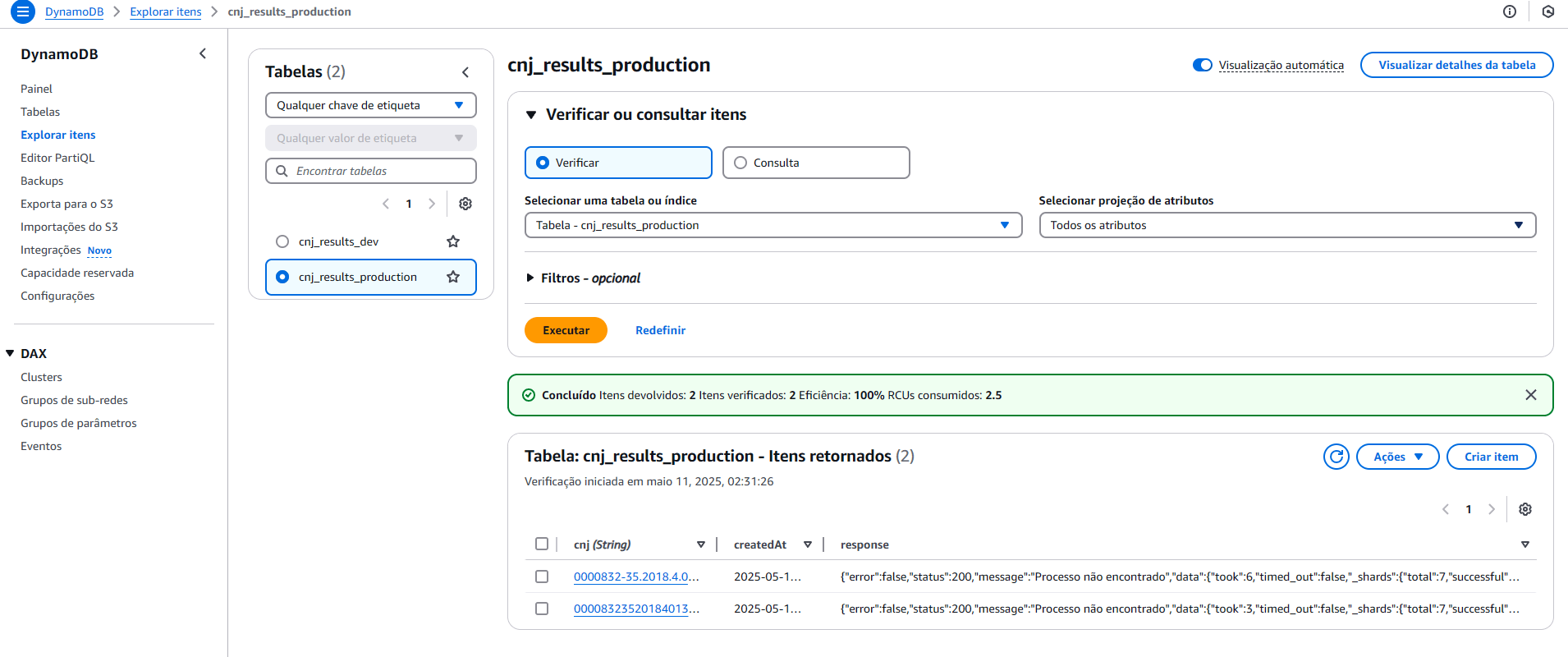Screen dimensions: 1568x657
Task: Sort by cnj (String) column arrow
Action: (x=701, y=544)
